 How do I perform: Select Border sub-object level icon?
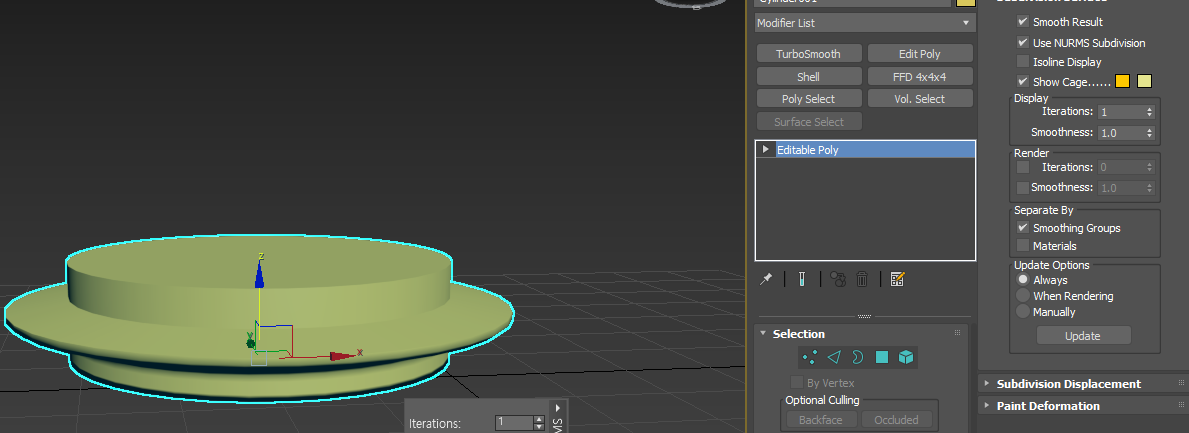pyautogui.click(x=858, y=357)
